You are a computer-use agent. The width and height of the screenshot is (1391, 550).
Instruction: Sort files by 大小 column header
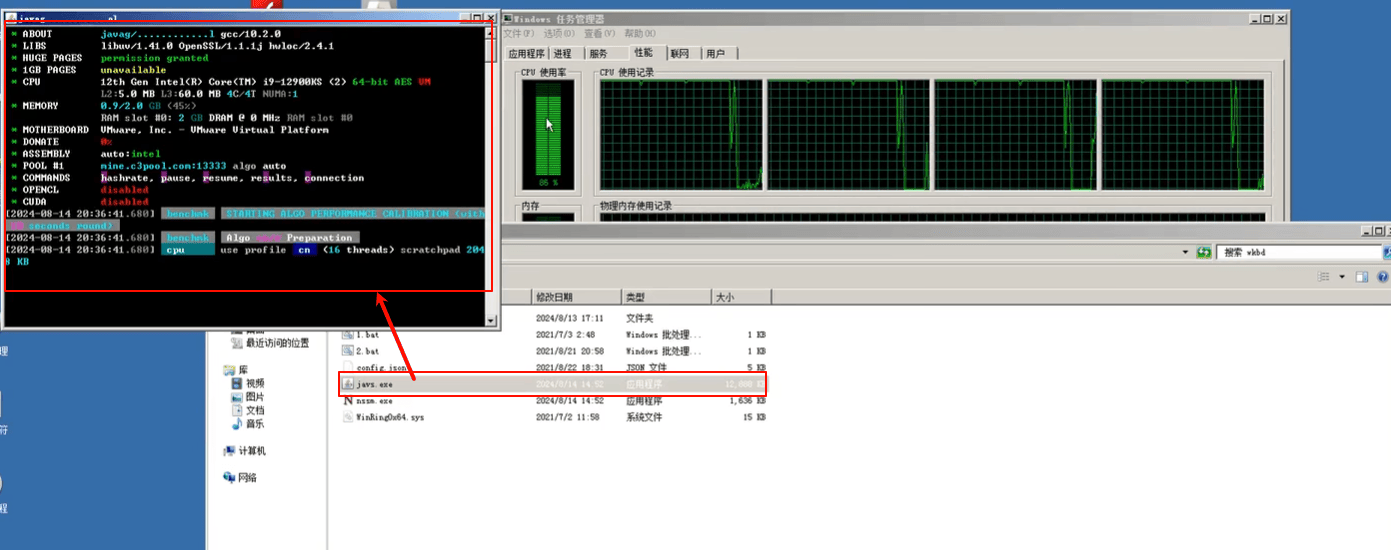(741, 297)
